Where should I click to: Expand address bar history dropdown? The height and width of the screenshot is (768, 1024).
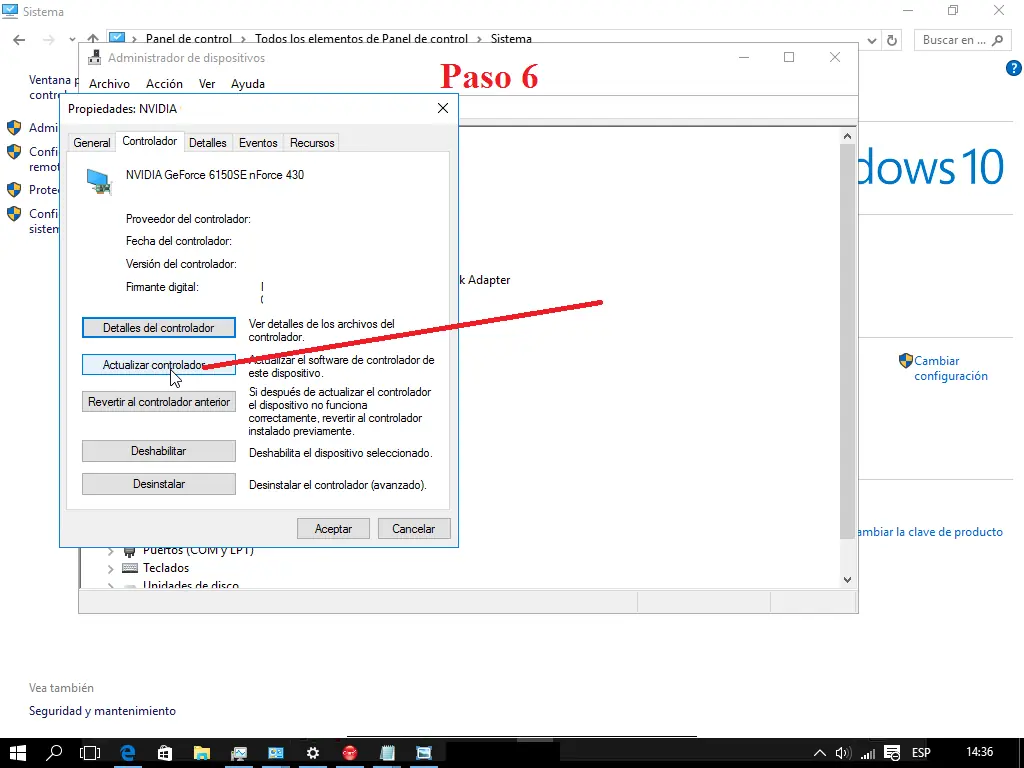(x=871, y=40)
